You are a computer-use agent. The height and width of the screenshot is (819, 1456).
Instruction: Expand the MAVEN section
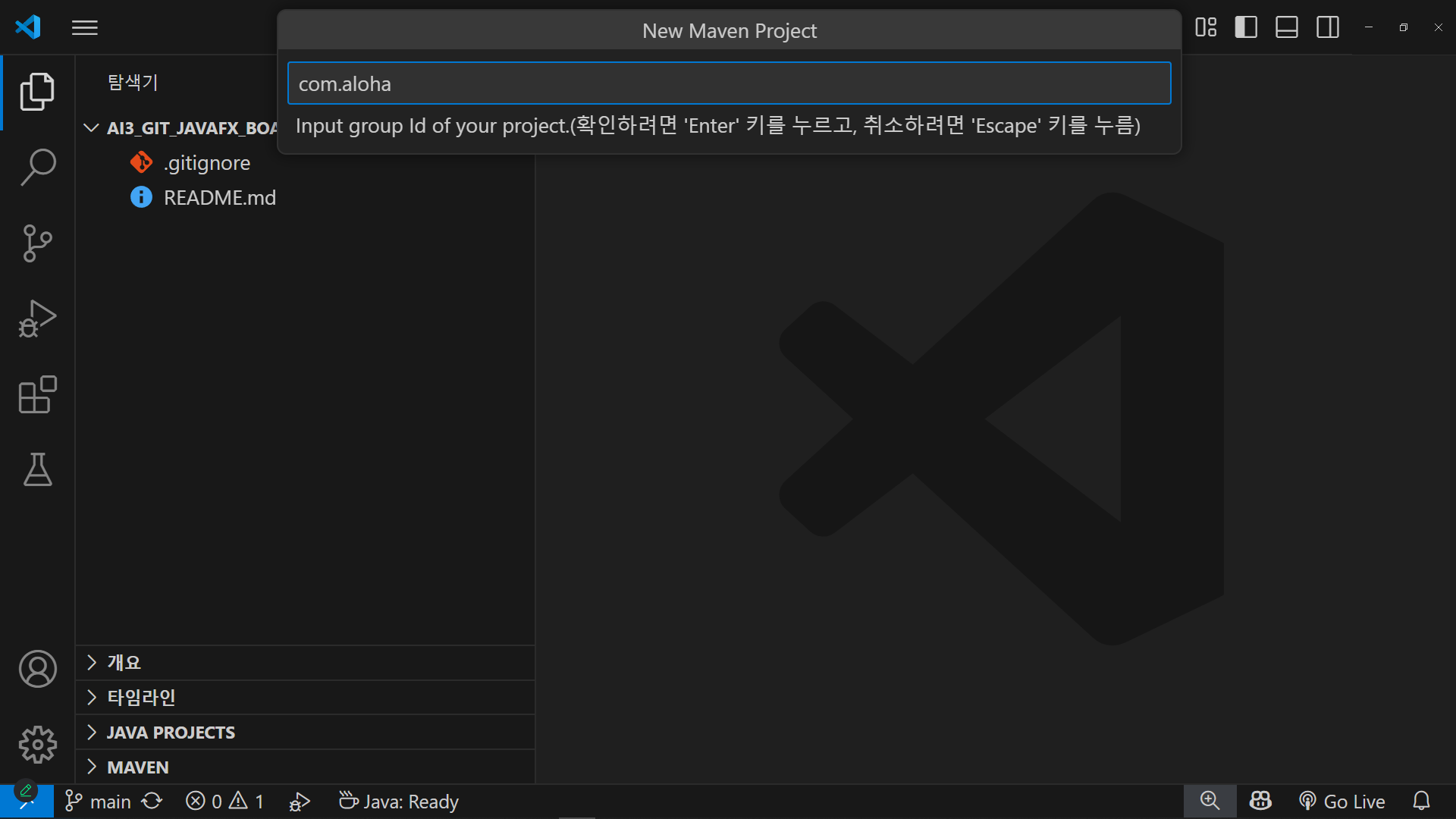(x=306, y=767)
